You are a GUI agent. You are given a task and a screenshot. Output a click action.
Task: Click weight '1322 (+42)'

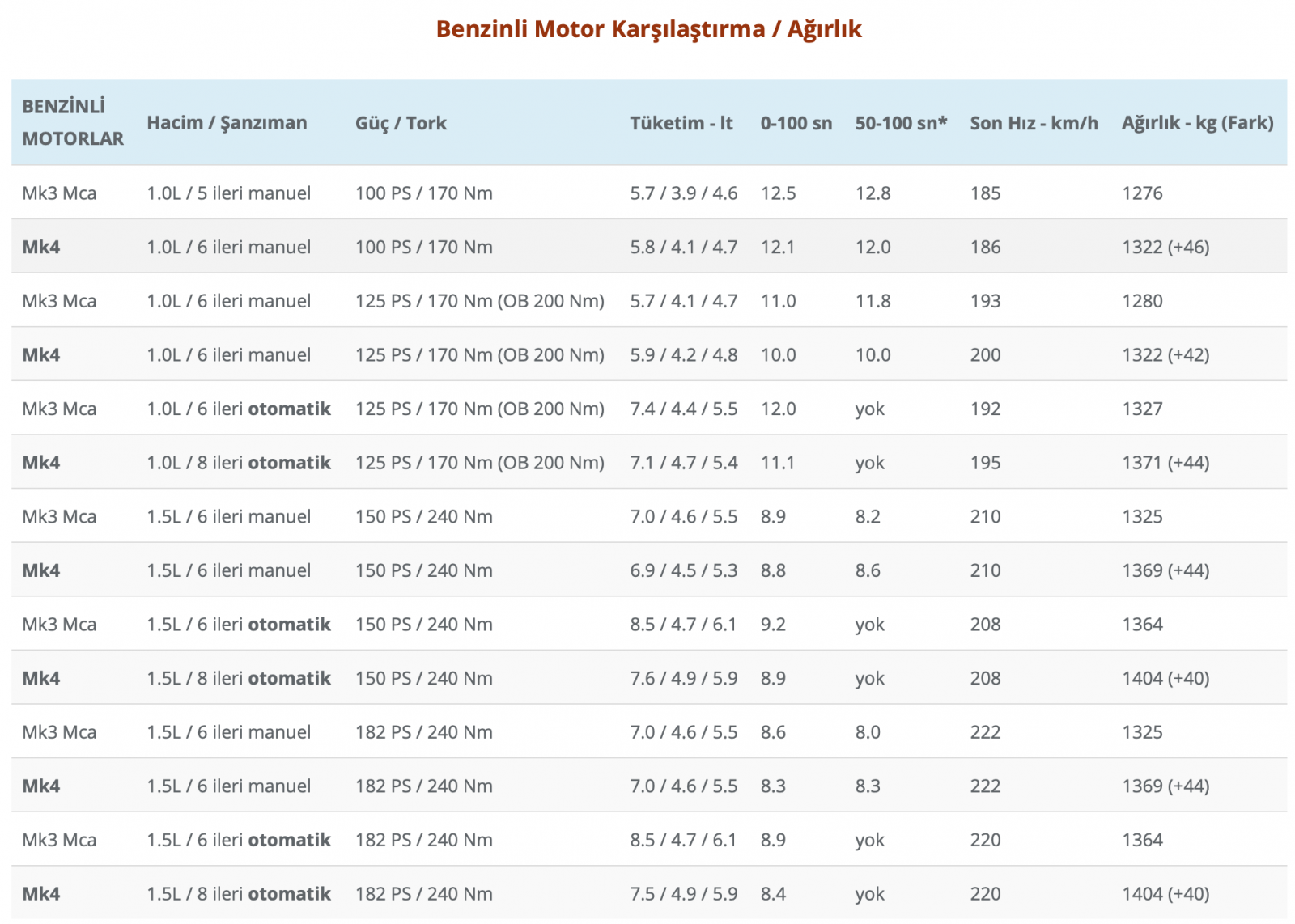pos(1165,355)
